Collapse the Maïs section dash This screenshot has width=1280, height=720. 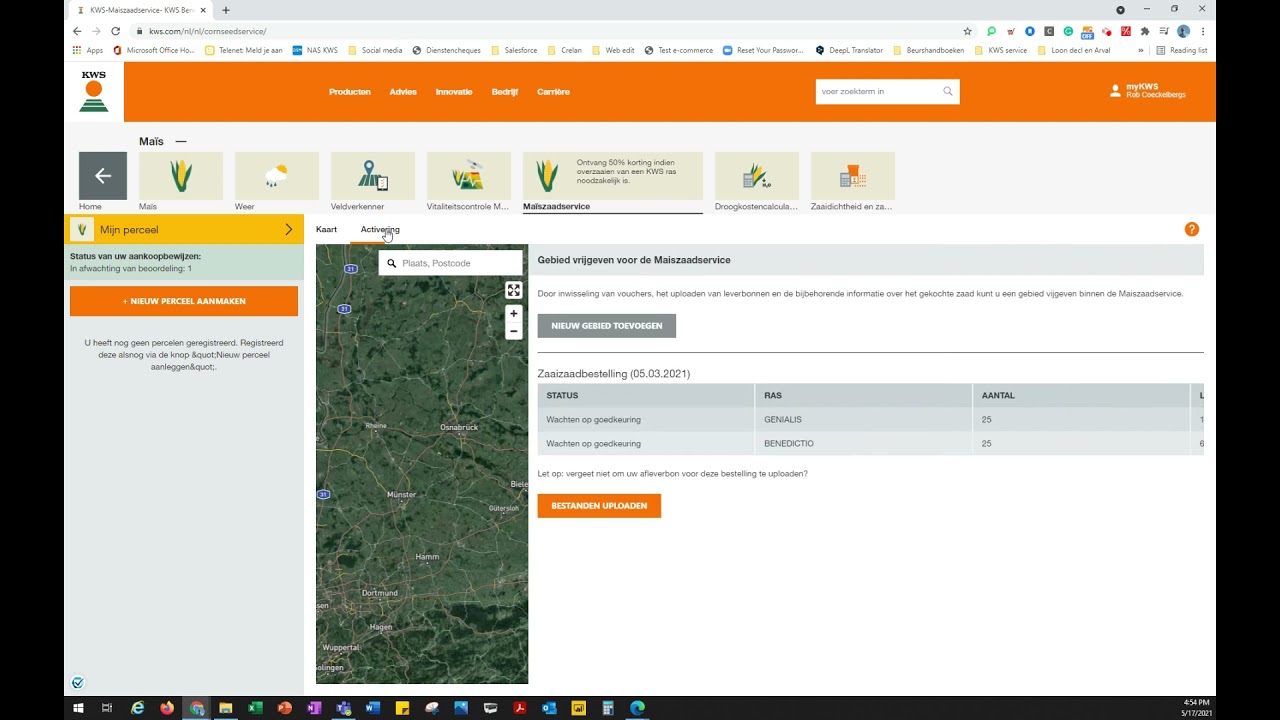[181, 141]
